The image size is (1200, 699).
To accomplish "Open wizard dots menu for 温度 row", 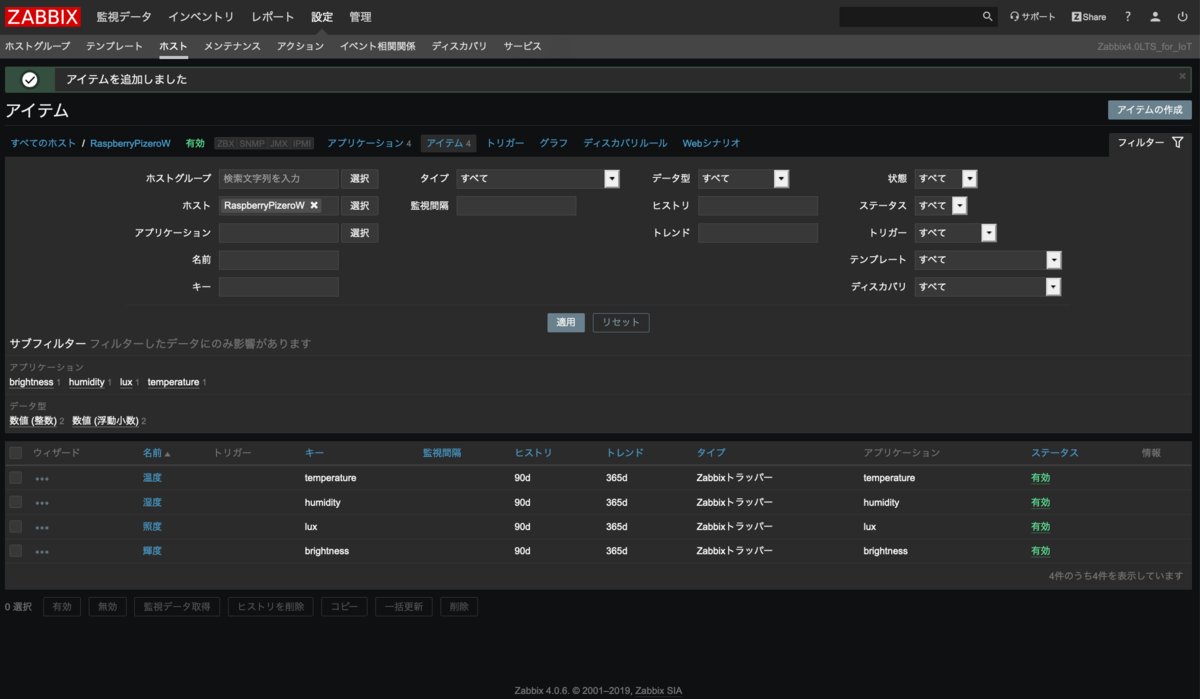I will pyautogui.click(x=42, y=478).
